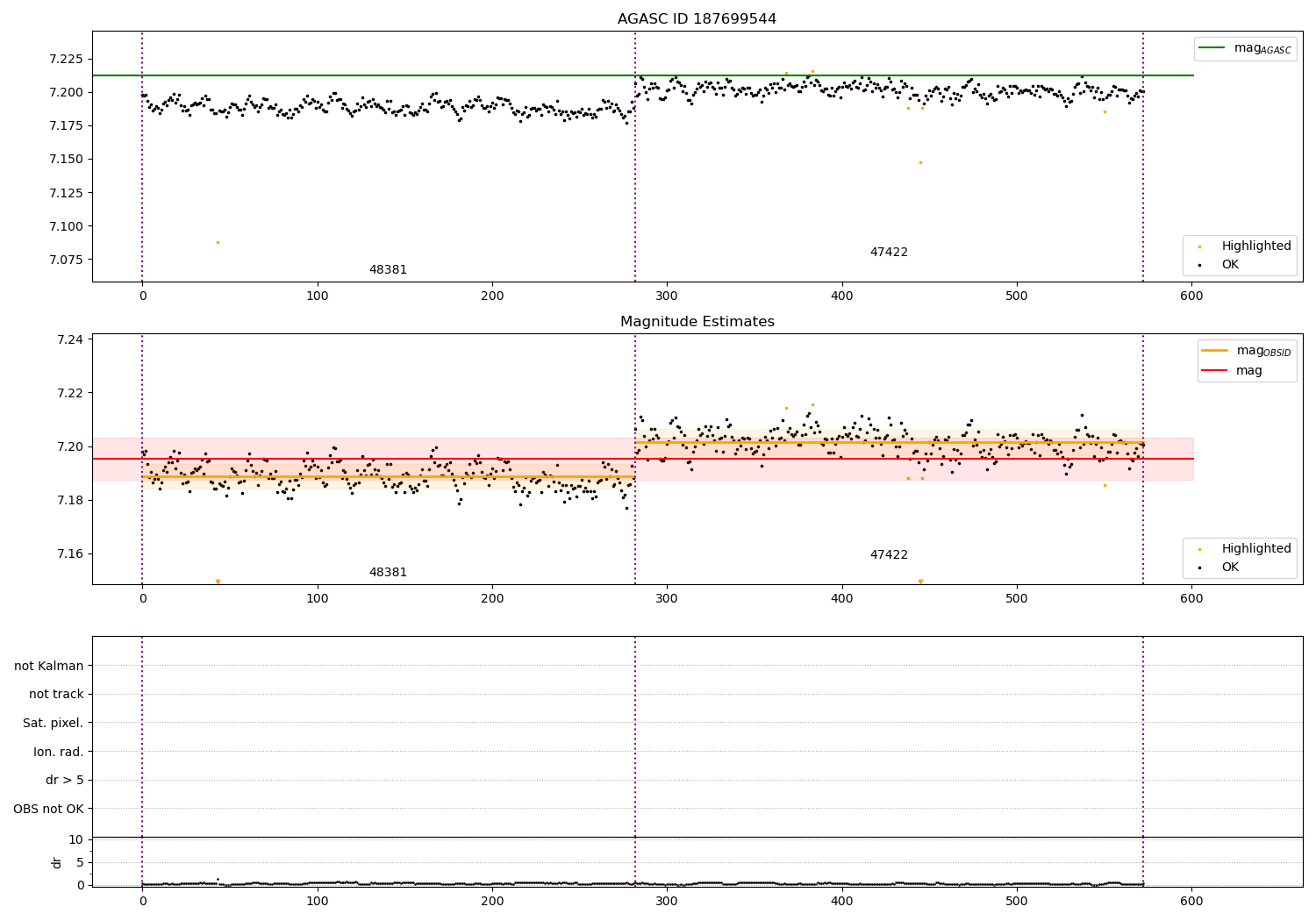The width and height of the screenshot is (1316, 921).
Task: Click the green line sample in top legend
Action: (x=1212, y=48)
